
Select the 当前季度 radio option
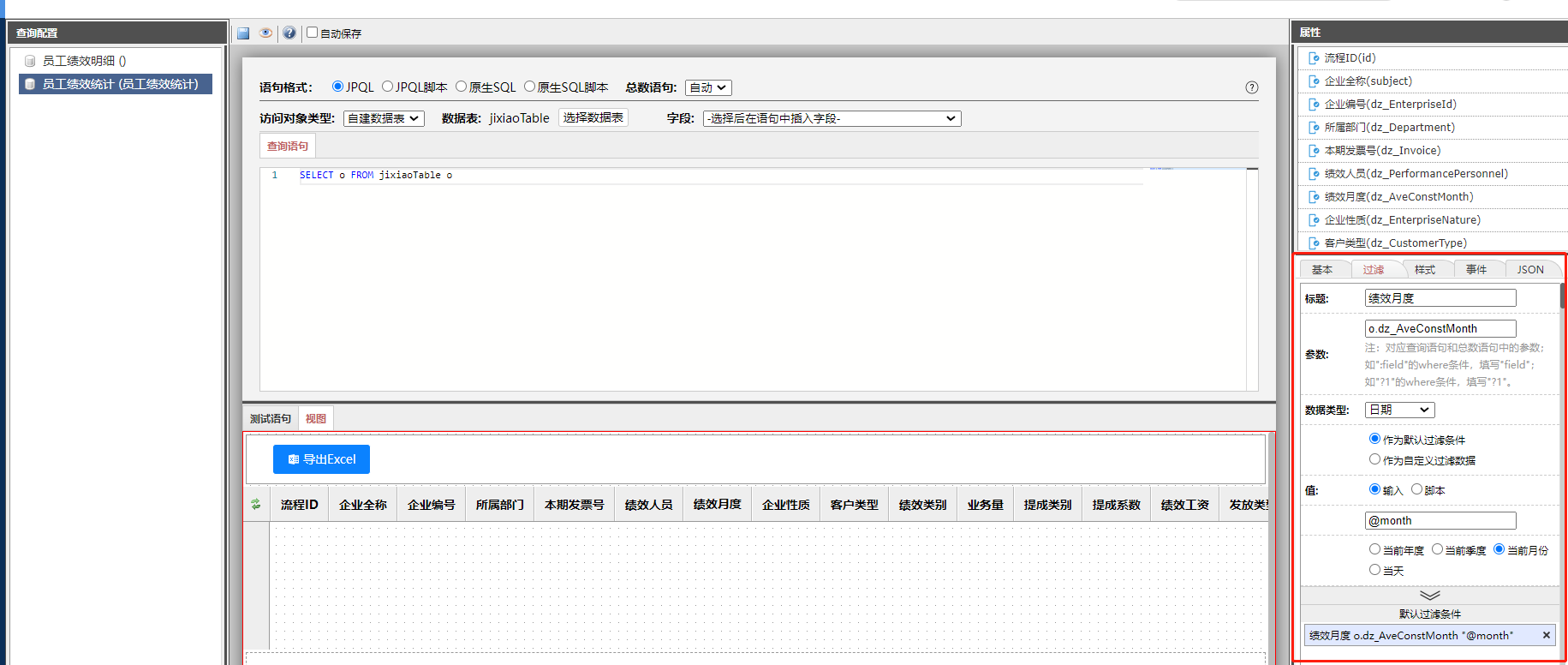(x=1437, y=549)
